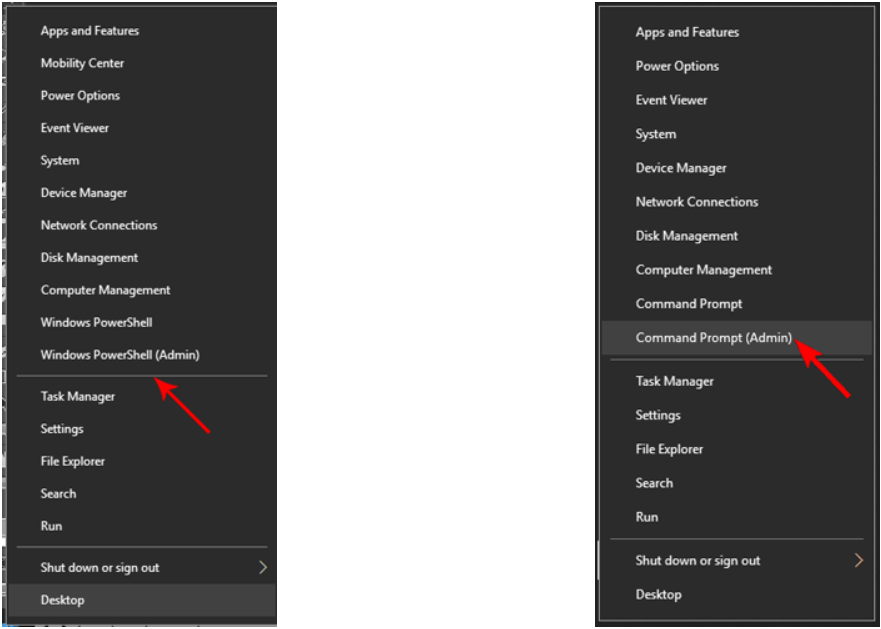Open Command Prompt (Admin)
The height and width of the screenshot is (629, 881).
[x=713, y=338]
